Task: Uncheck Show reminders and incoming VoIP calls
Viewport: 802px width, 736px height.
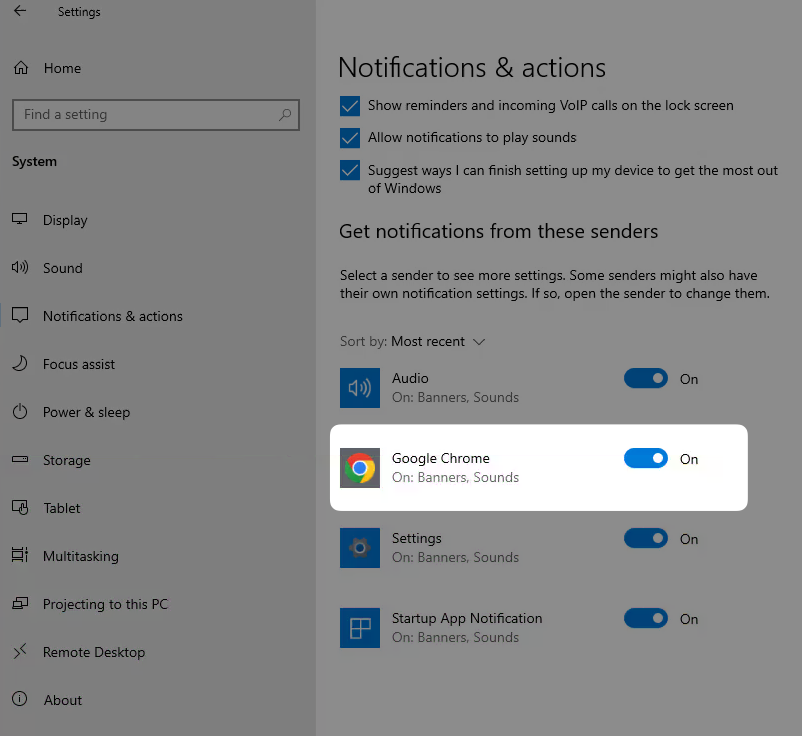Action: point(350,106)
